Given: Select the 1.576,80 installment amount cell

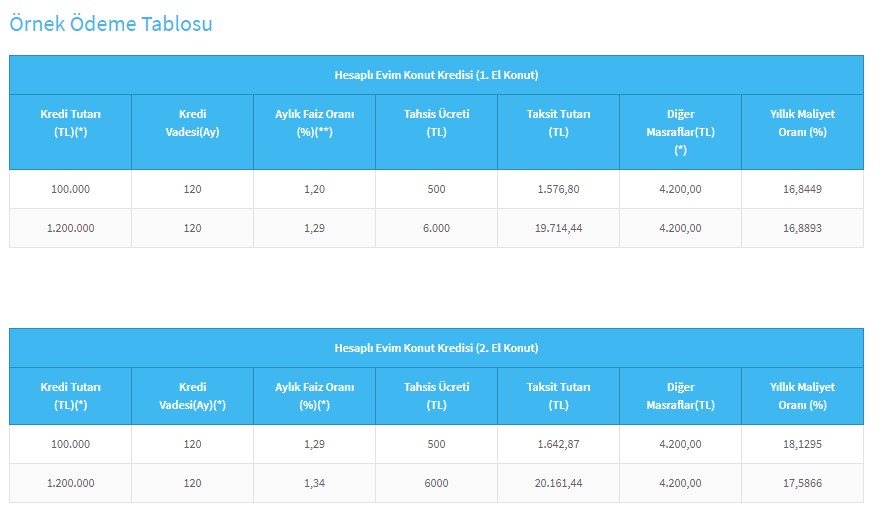Looking at the screenshot, I should 558,189.
